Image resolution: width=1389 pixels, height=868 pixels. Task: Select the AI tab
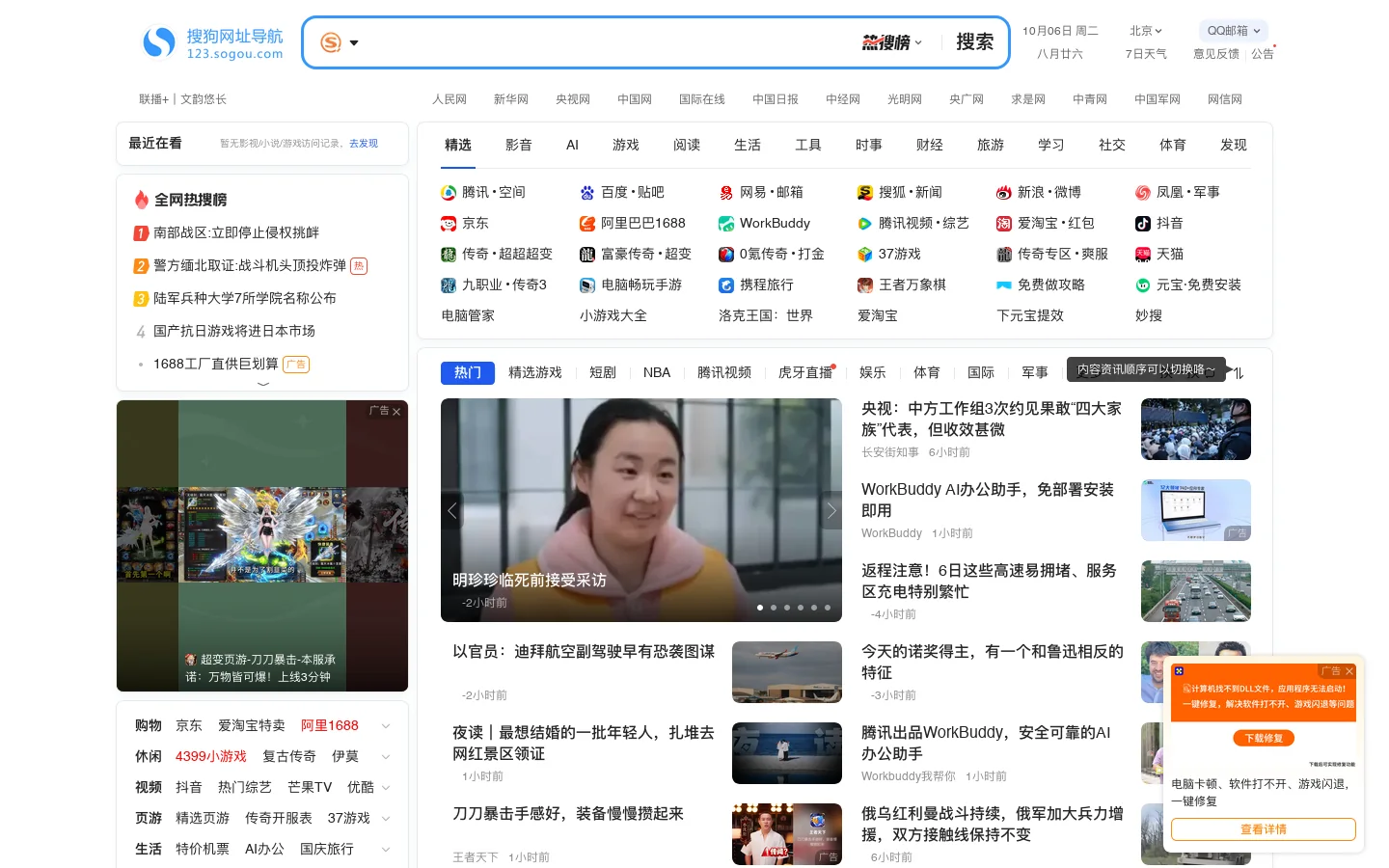pos(572,145)
